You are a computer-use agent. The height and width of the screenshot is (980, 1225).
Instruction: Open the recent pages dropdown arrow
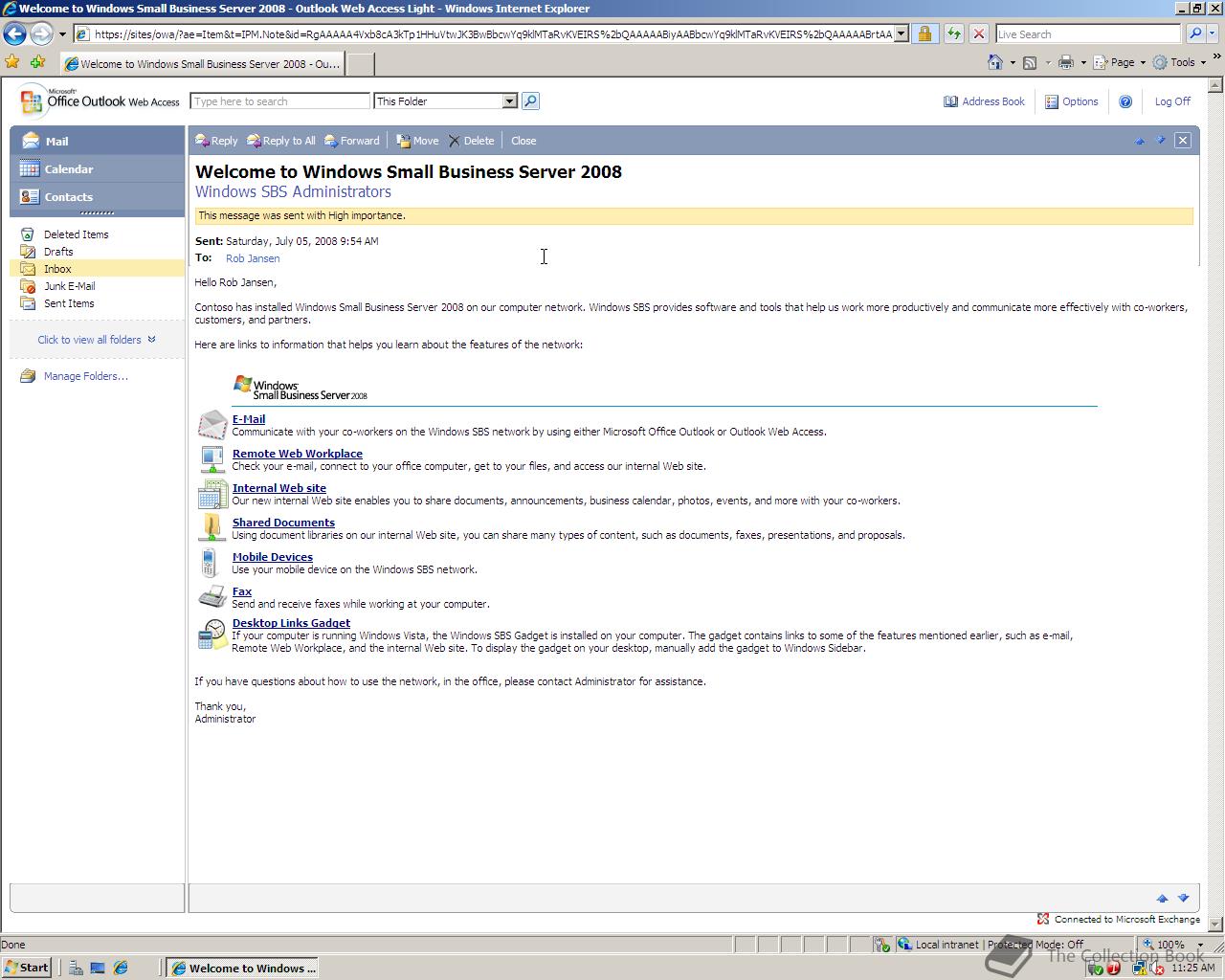(x=62, y=34)
